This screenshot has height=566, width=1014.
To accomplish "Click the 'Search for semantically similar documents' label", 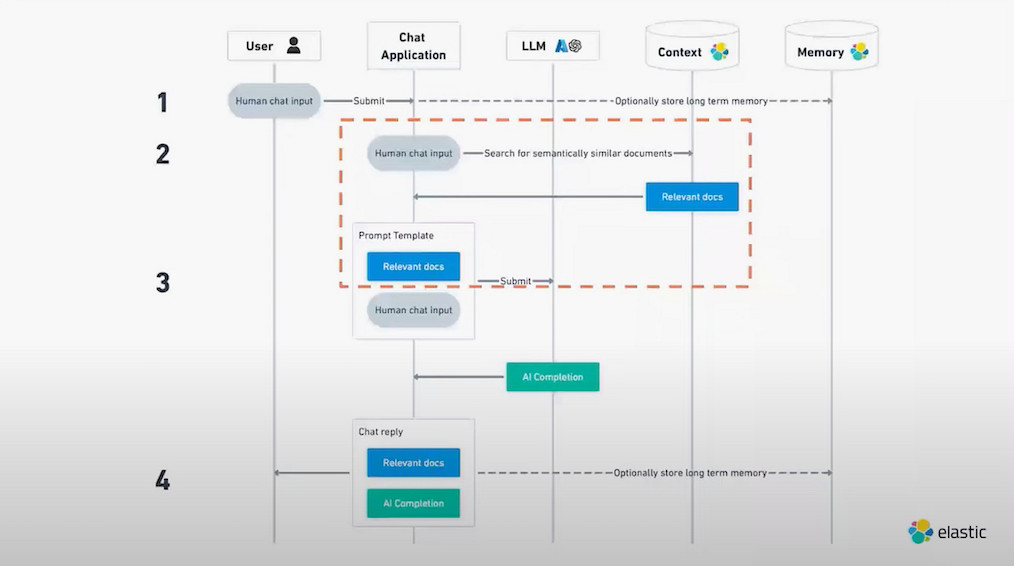I will pyautogui.click(x=577, y=154).
